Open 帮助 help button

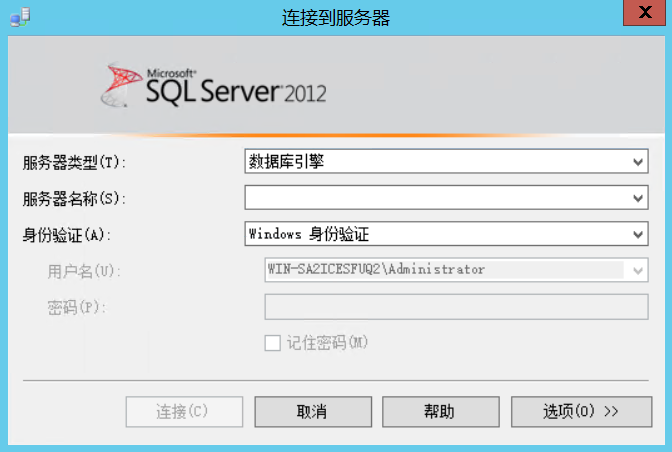441,411
